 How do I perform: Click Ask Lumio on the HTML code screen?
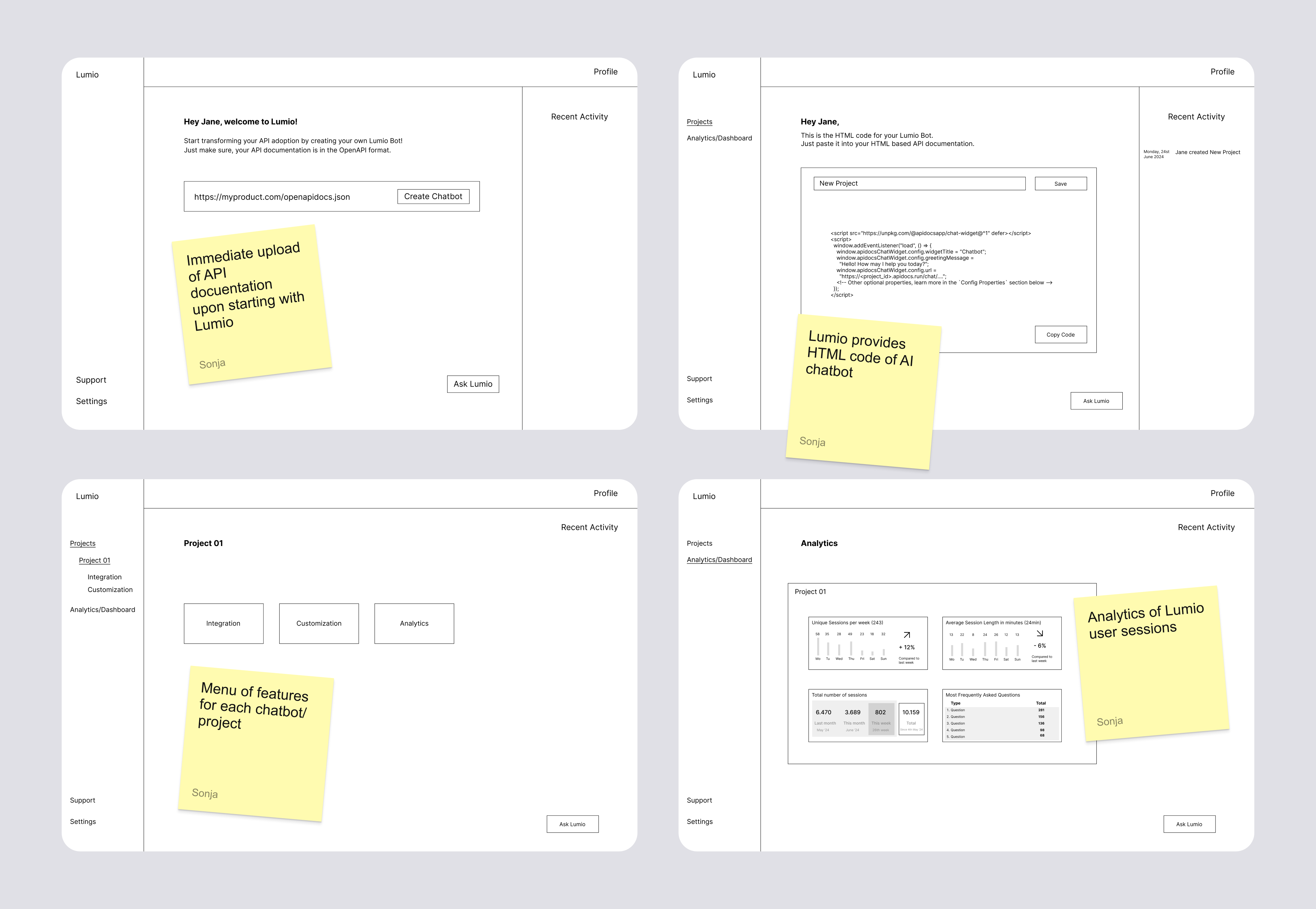(1096, 401)
